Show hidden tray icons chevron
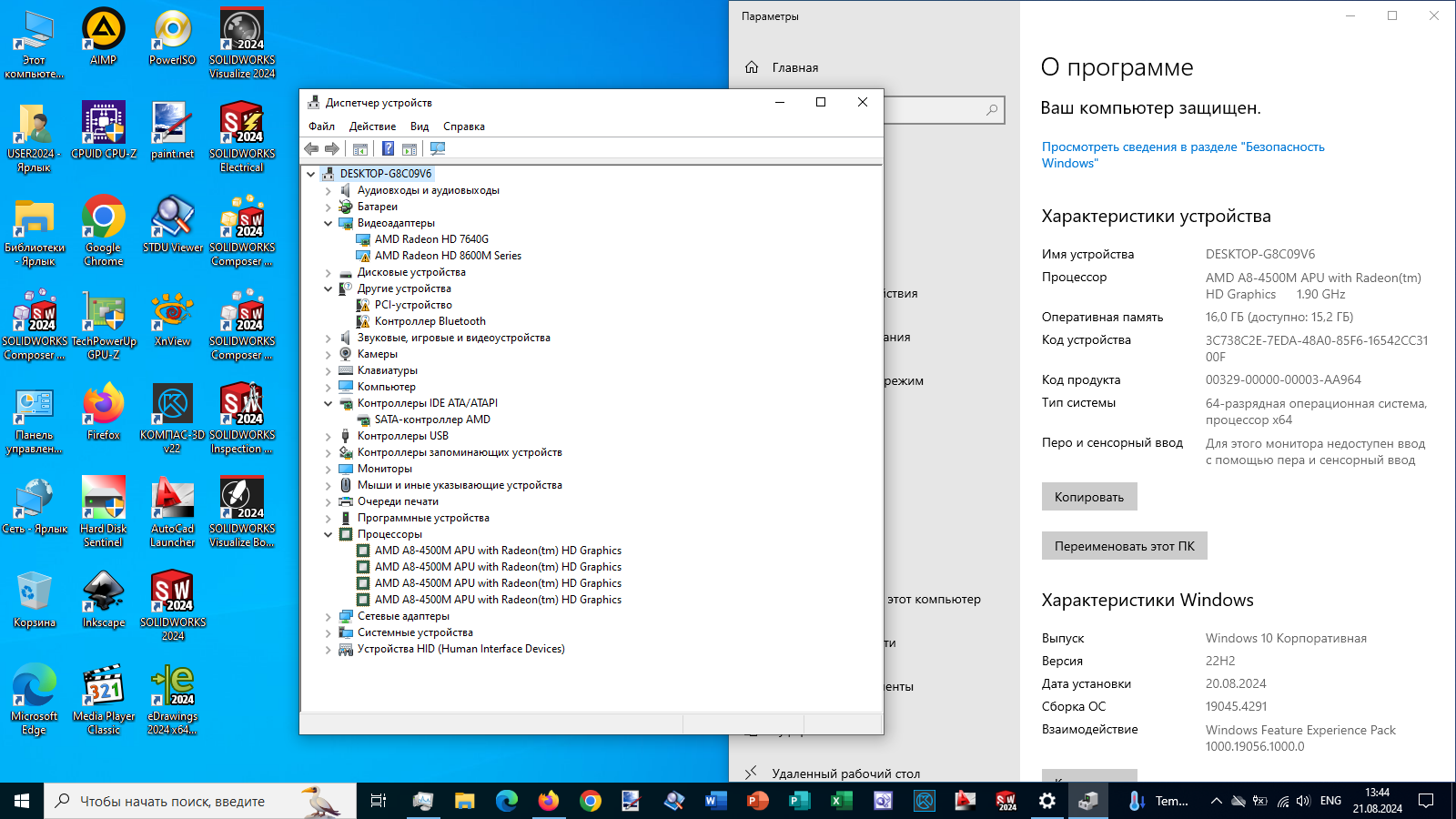 (x=1216, y=801)
